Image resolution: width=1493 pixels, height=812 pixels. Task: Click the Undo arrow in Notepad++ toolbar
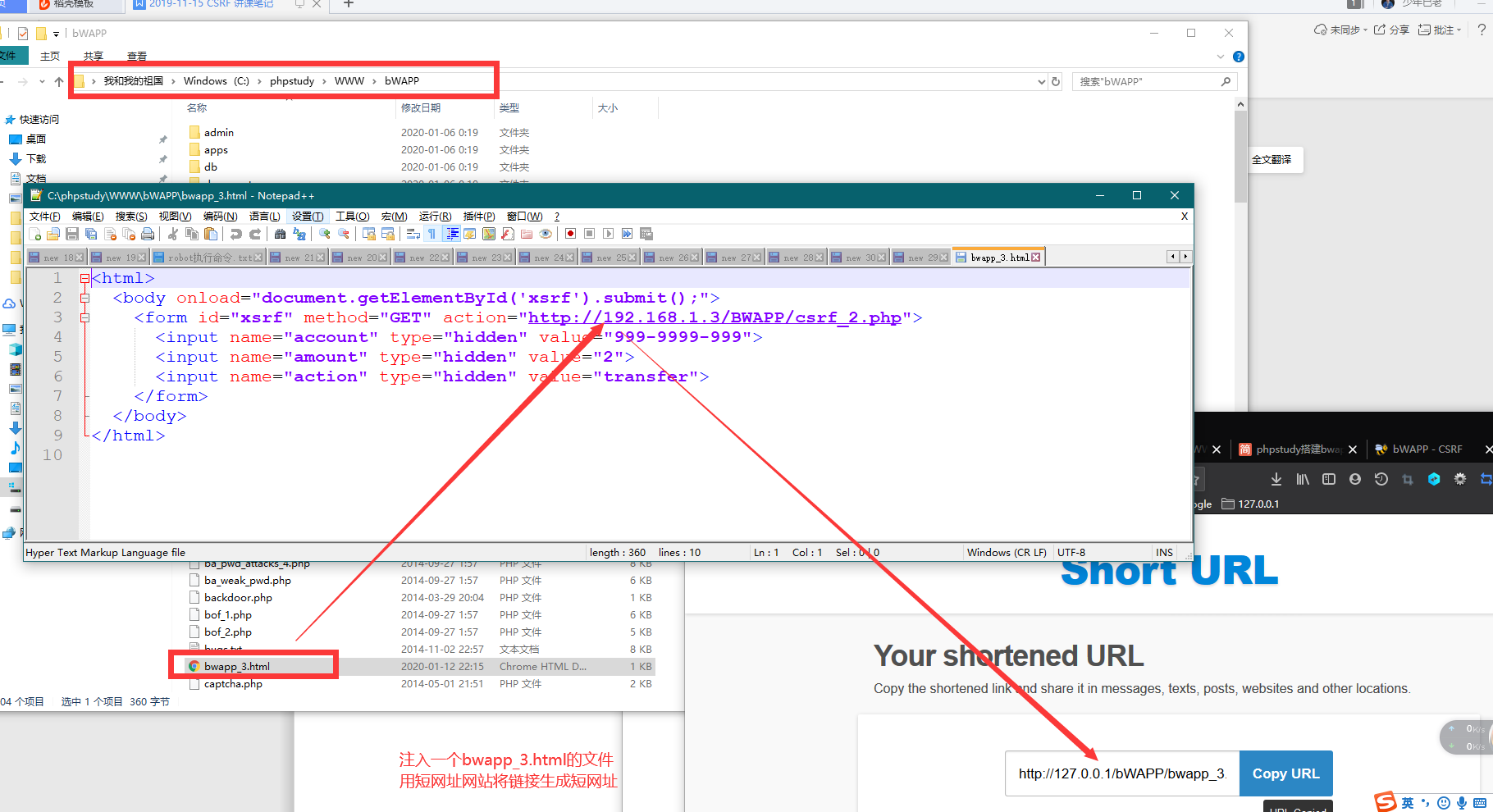pyautogui.click(x=236, y=234)
